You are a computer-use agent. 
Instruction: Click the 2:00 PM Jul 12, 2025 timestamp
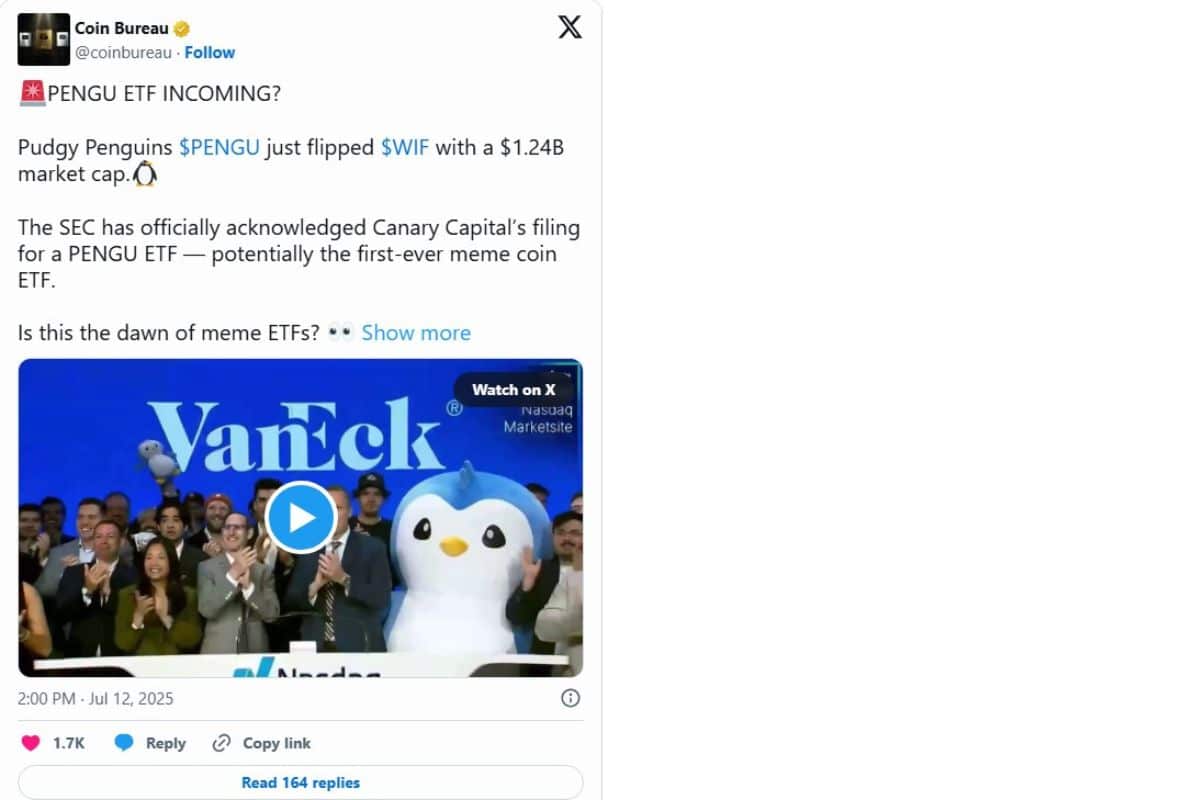[96, 698]
